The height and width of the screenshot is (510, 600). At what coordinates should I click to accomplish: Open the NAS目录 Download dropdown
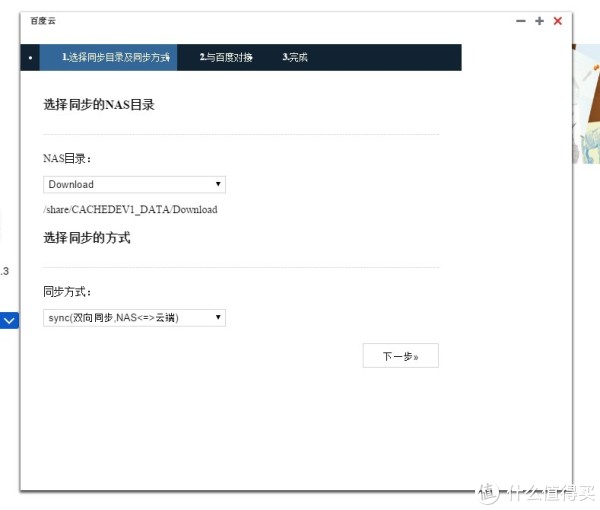[134, 184]
